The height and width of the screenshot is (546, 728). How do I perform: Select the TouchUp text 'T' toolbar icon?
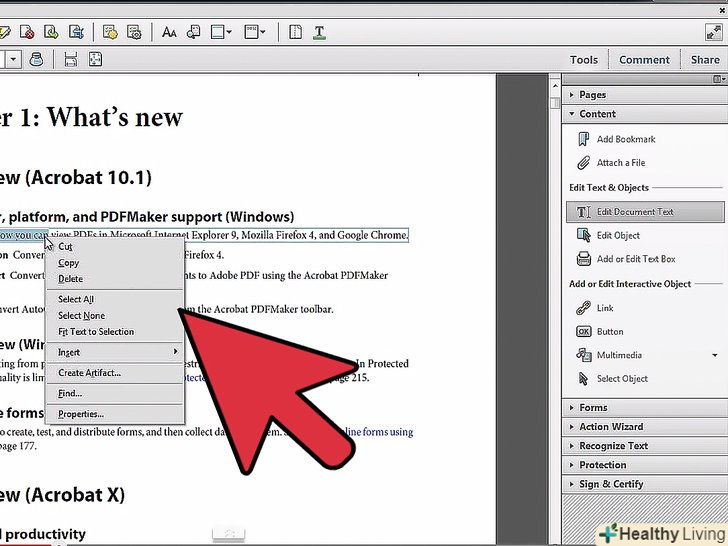pos(319,32)
